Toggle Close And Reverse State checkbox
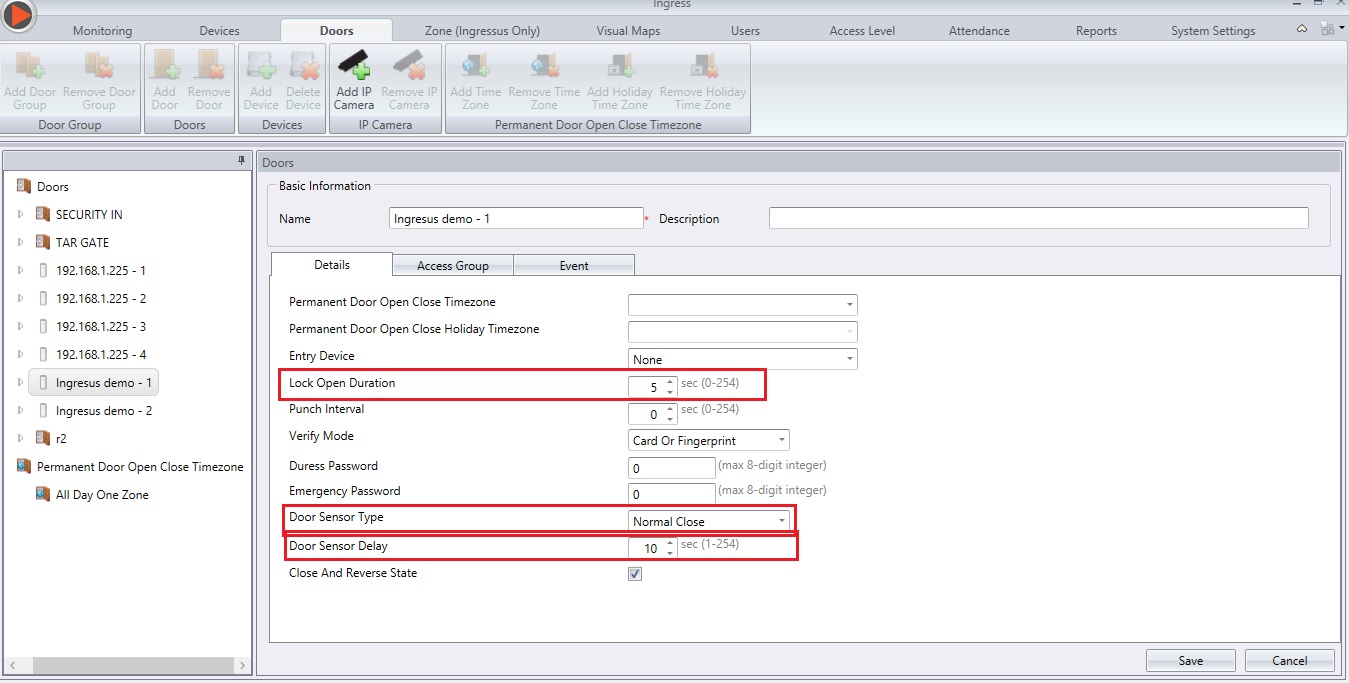 click(635, 574)
